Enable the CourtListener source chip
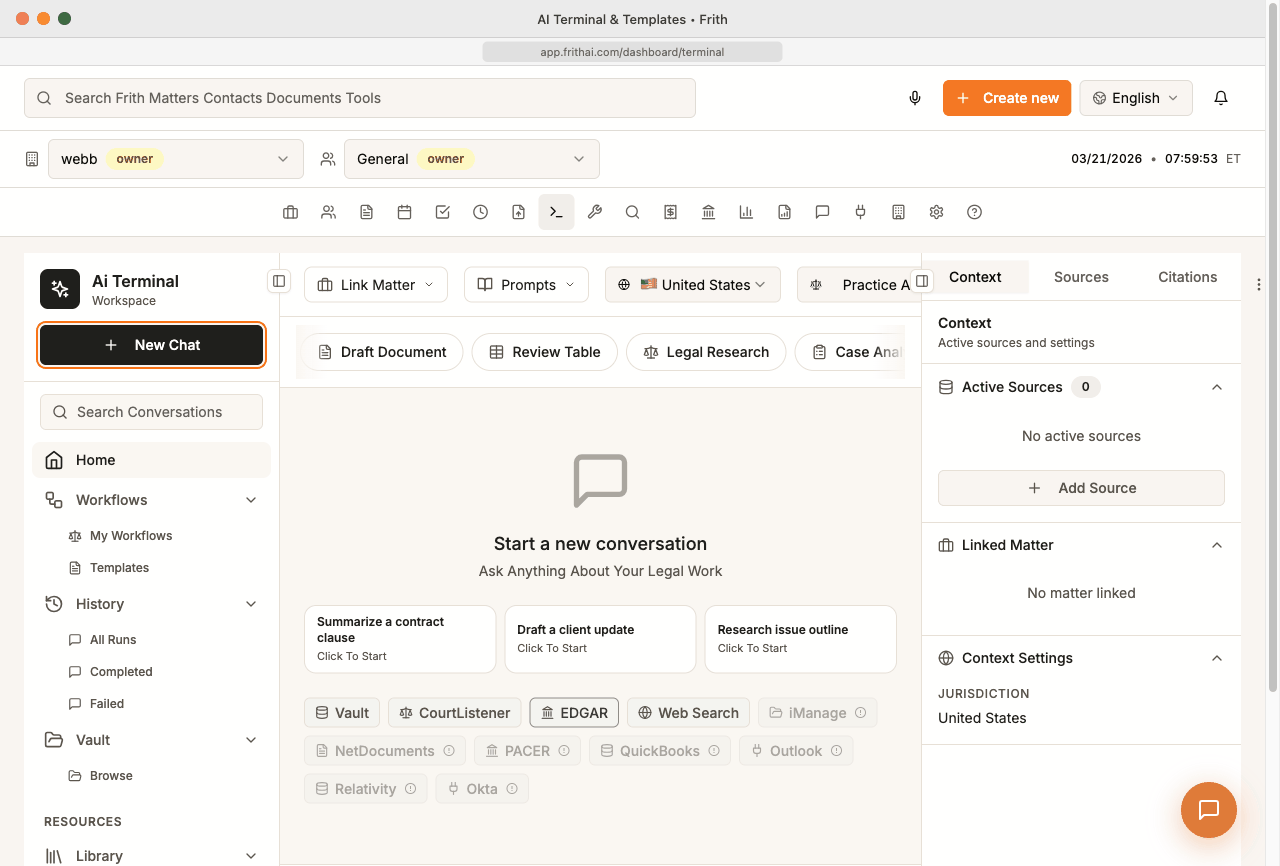 point(454,713)
